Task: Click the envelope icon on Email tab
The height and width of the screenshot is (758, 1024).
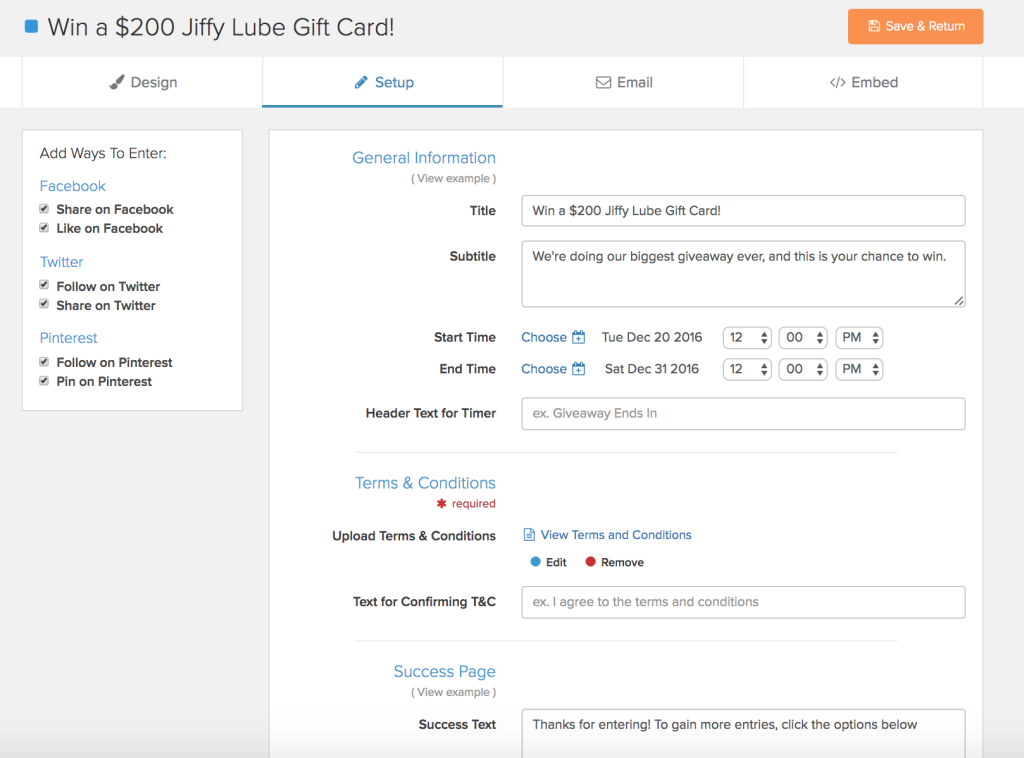Action: 603,82
